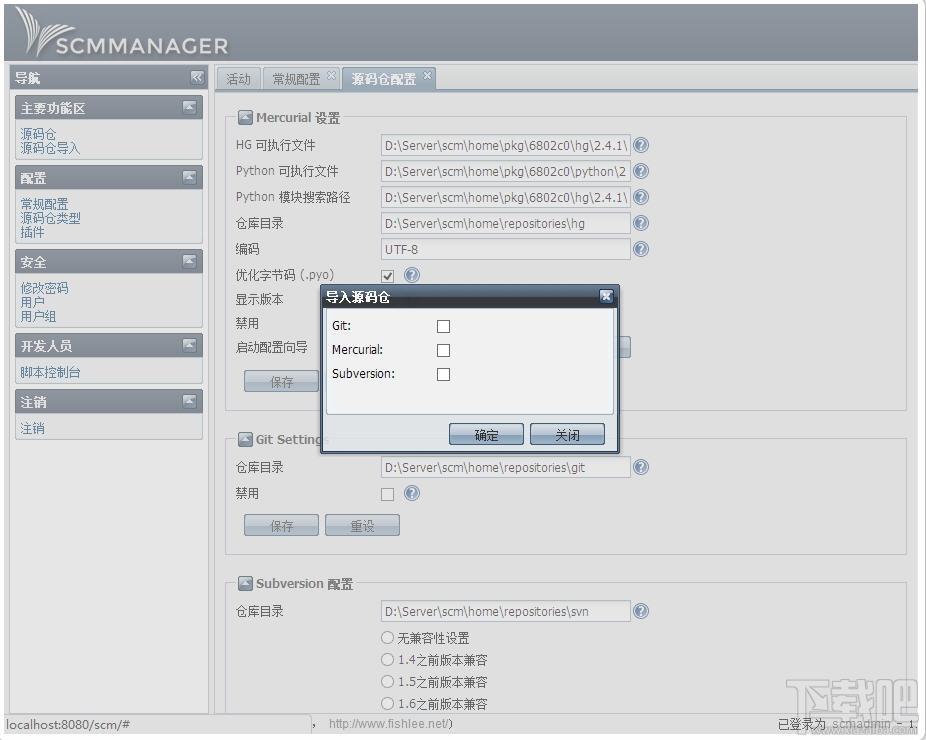Viewport: 926px width, 740px height.
Task: Click help icon for Python module search path
Action: point(641,197)
